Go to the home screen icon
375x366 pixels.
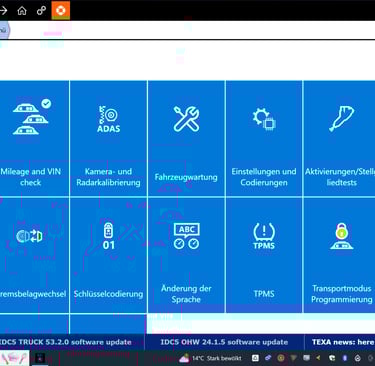(x=22, y=11)
